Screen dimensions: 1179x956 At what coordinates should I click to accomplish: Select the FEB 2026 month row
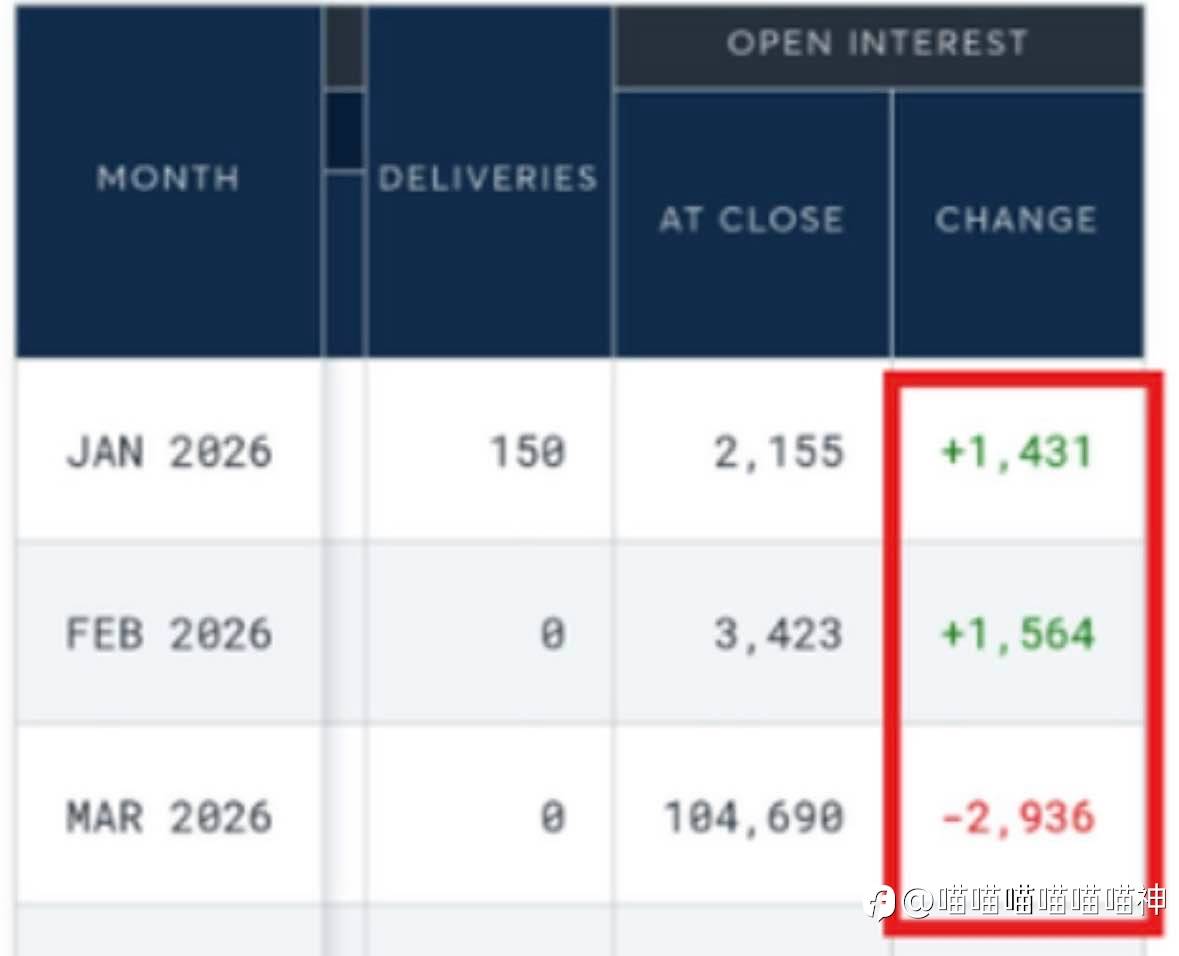click(x=168, y=634)
